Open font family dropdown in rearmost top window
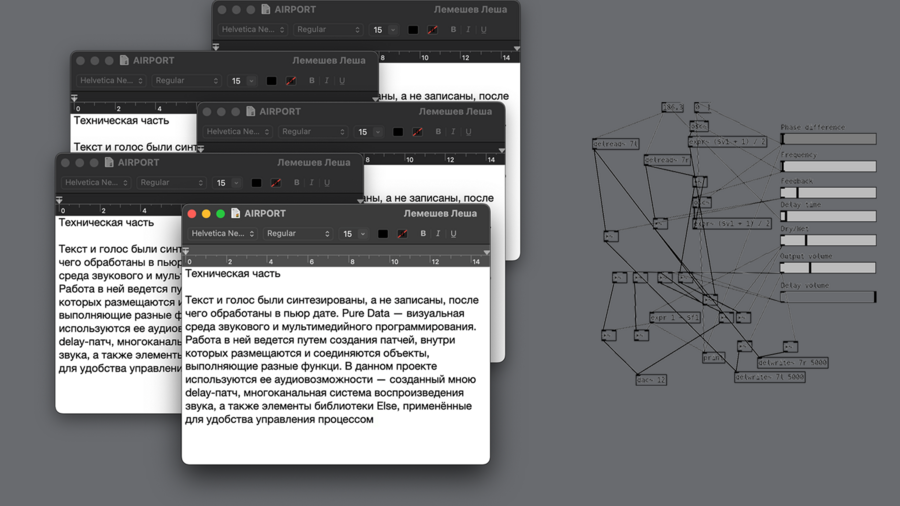This screenshot has height=506, width=900. (x=253, y=29)
